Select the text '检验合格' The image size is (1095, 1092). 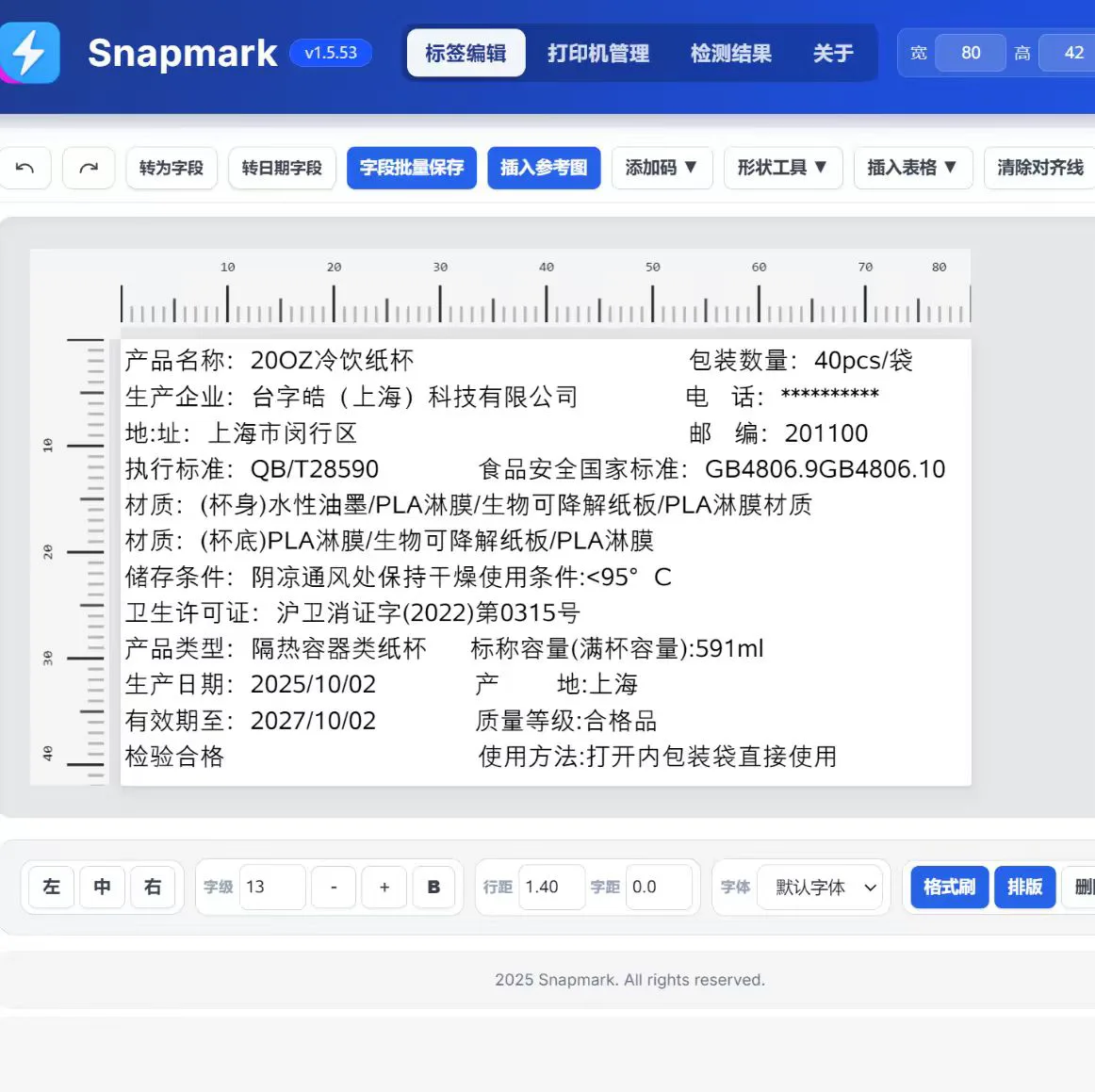coord(174,757)
